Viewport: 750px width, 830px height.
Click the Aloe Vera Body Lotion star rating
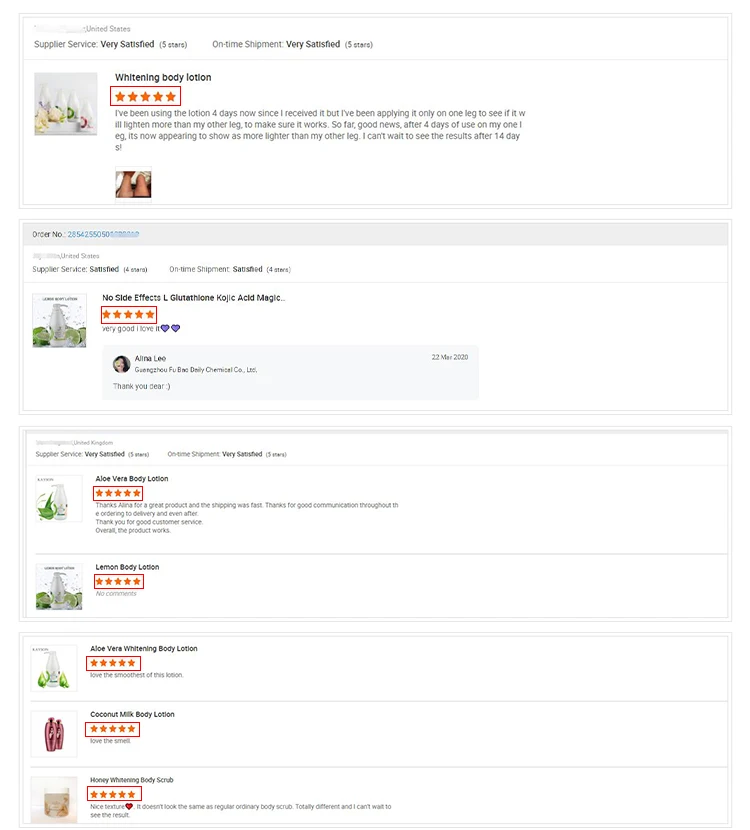pyautogui.click(x=119, y=493)
